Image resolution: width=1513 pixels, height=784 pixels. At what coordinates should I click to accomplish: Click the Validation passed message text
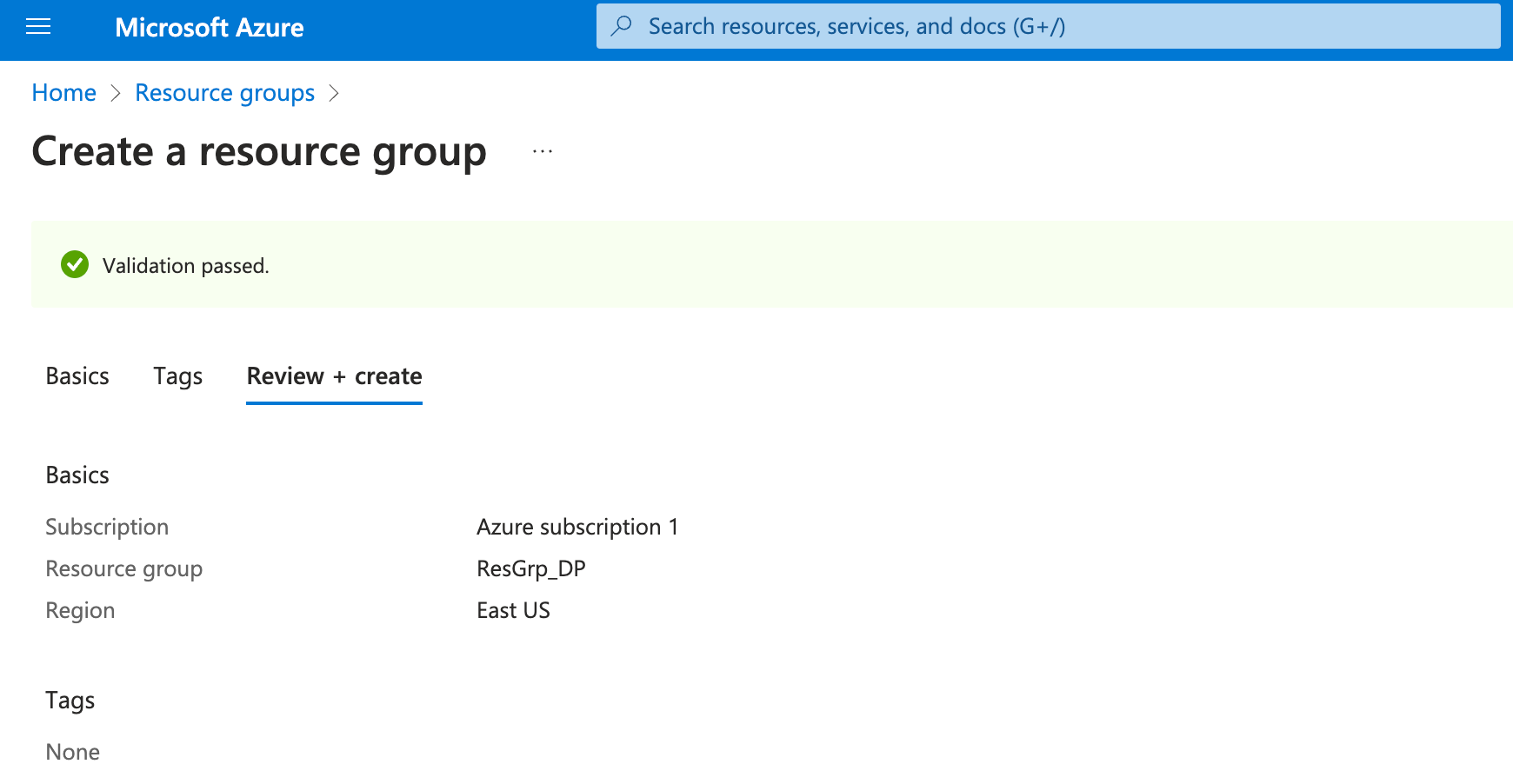(x=185, y=266)
